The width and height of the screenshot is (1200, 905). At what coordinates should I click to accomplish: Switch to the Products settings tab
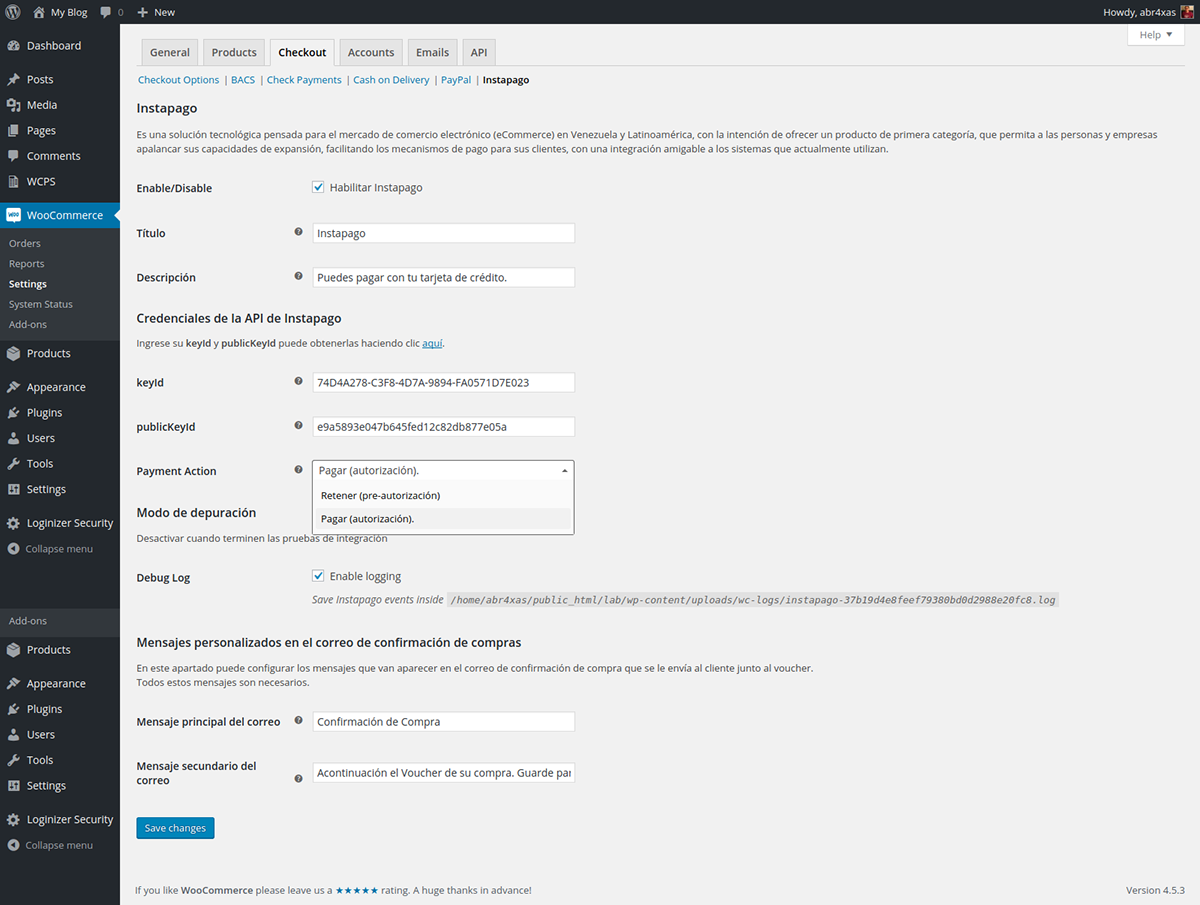pos(234,53)
